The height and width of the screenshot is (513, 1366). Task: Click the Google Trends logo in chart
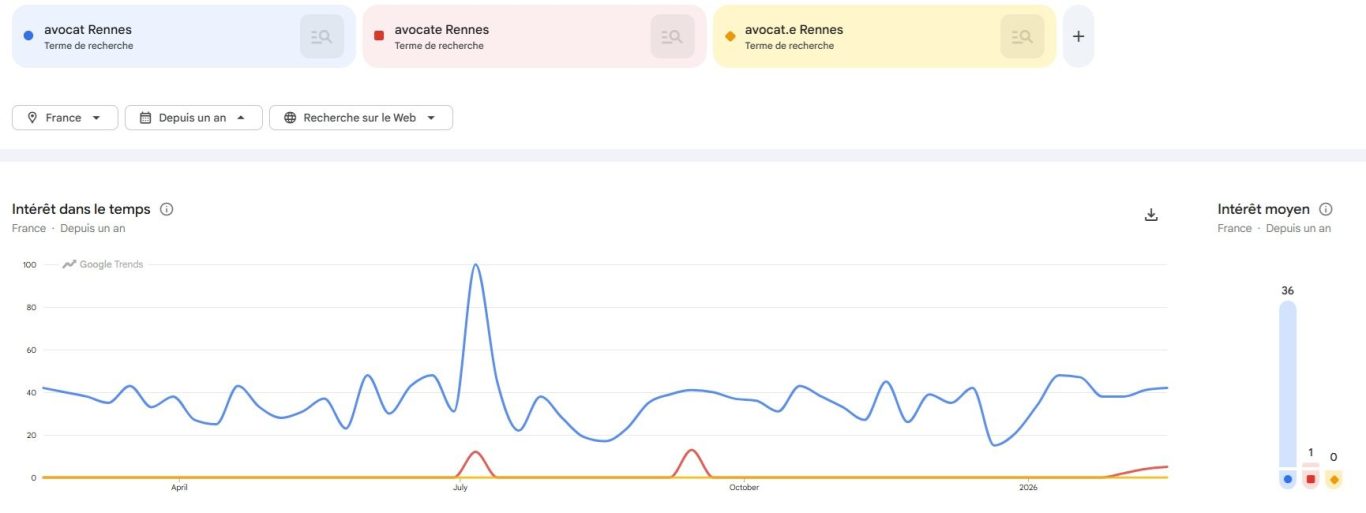tap(103, 265)
